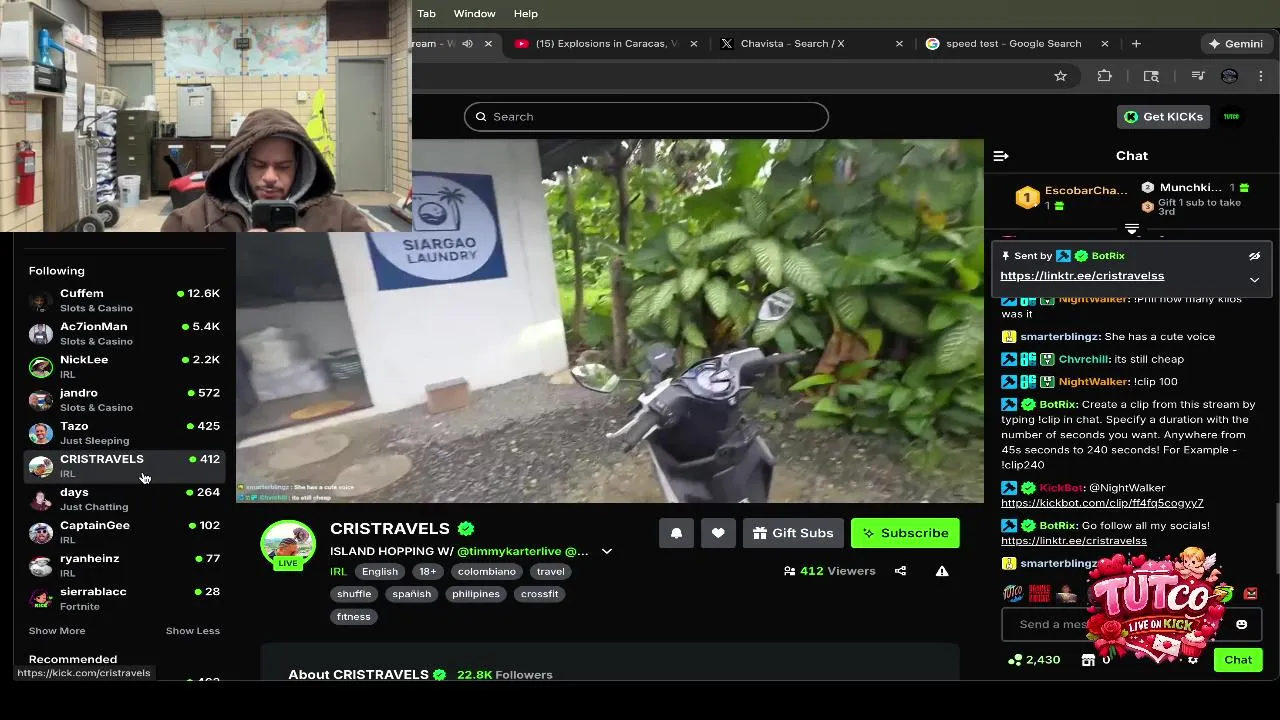
Task: Select the red angry face emote
Action: tap(1250, 593)
